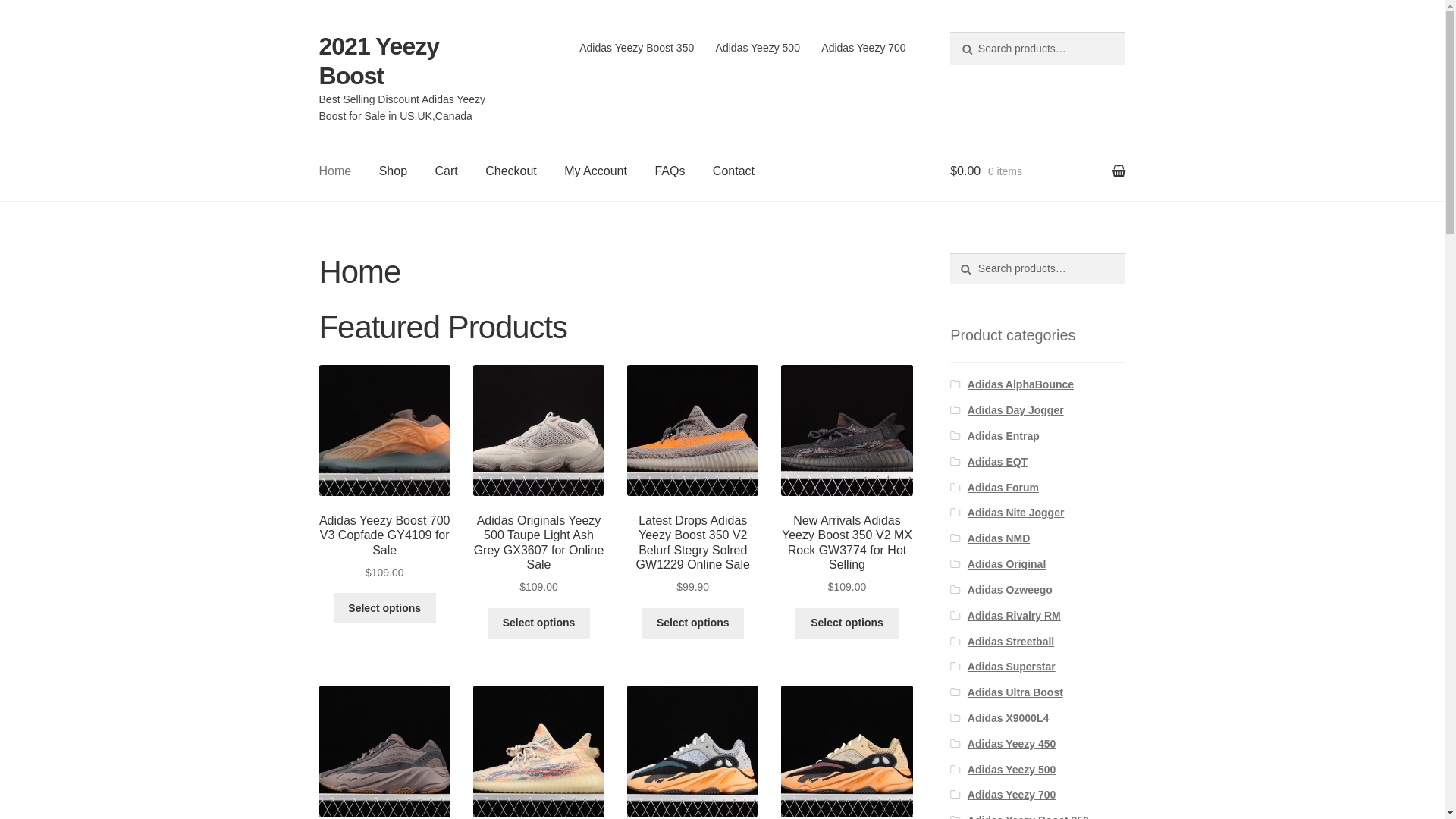Viewport: 1456px width, 819px height.
Task: Open Adidas Yeezy 700 top menu link
Action: click(863, 48)
